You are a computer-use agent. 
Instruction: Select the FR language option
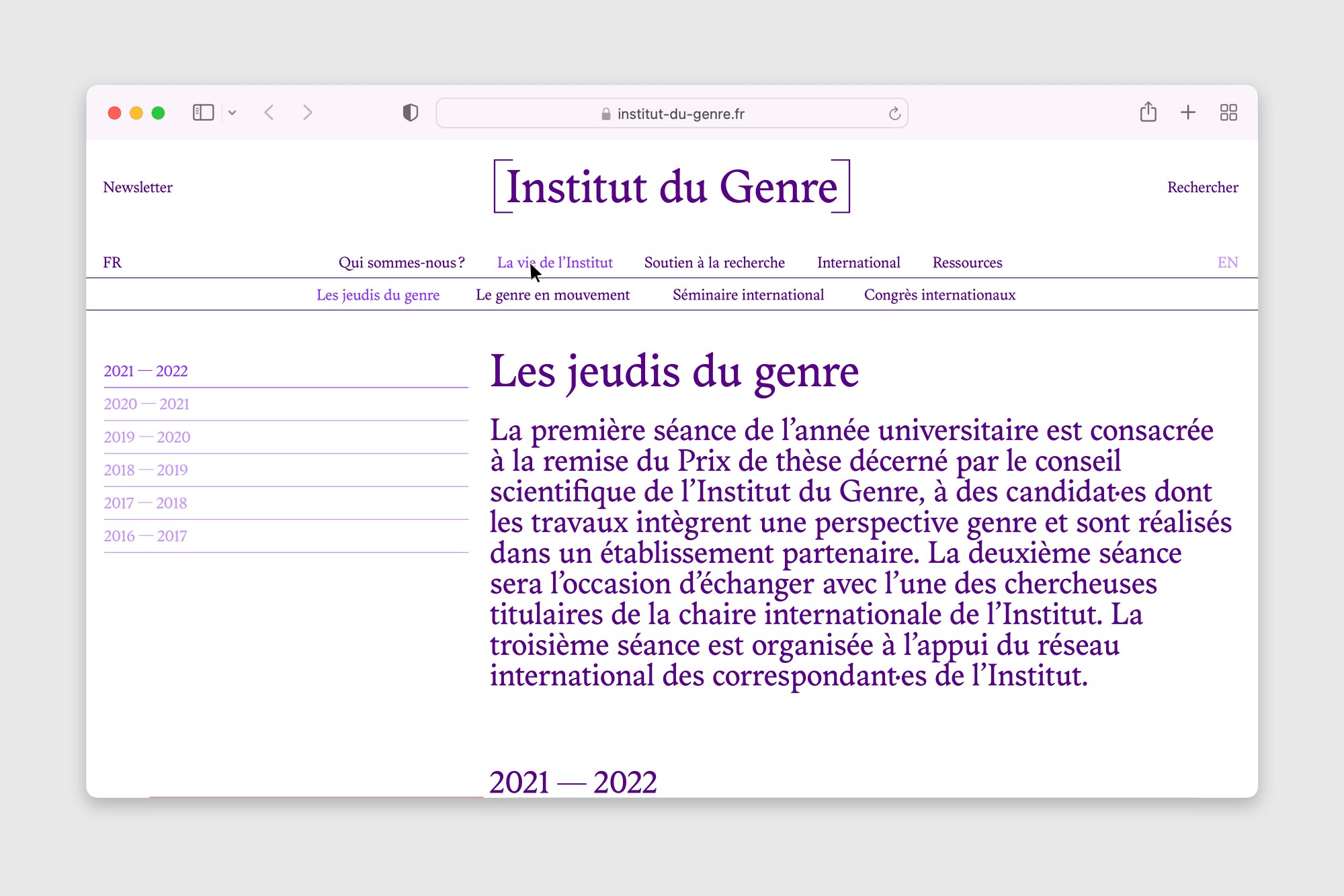click(x=112, y=263)
